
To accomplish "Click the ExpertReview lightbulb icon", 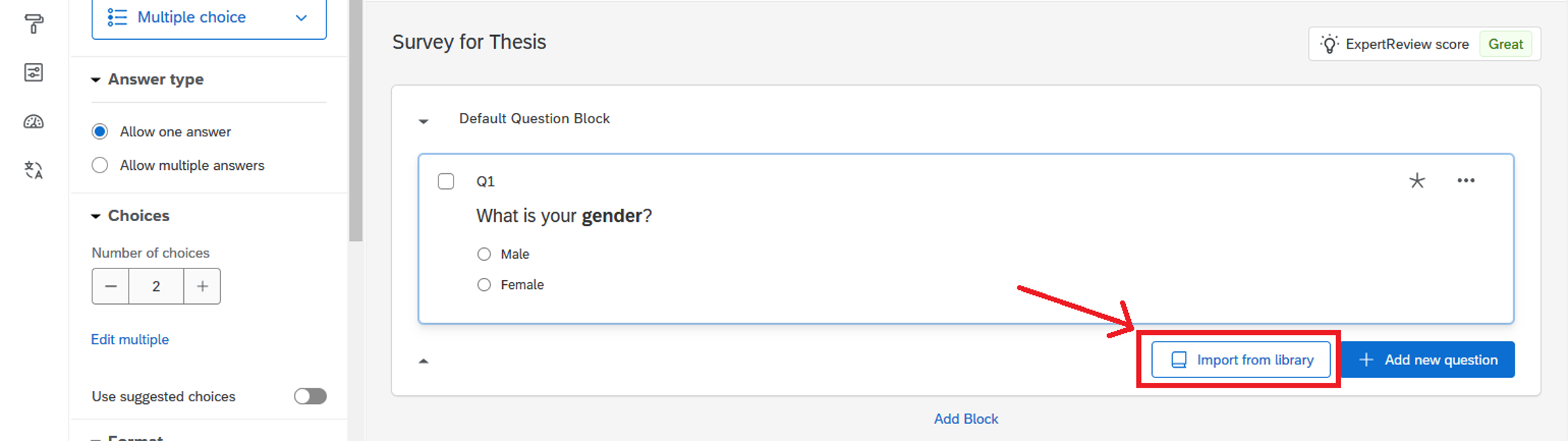I will tap(1329, 45).
